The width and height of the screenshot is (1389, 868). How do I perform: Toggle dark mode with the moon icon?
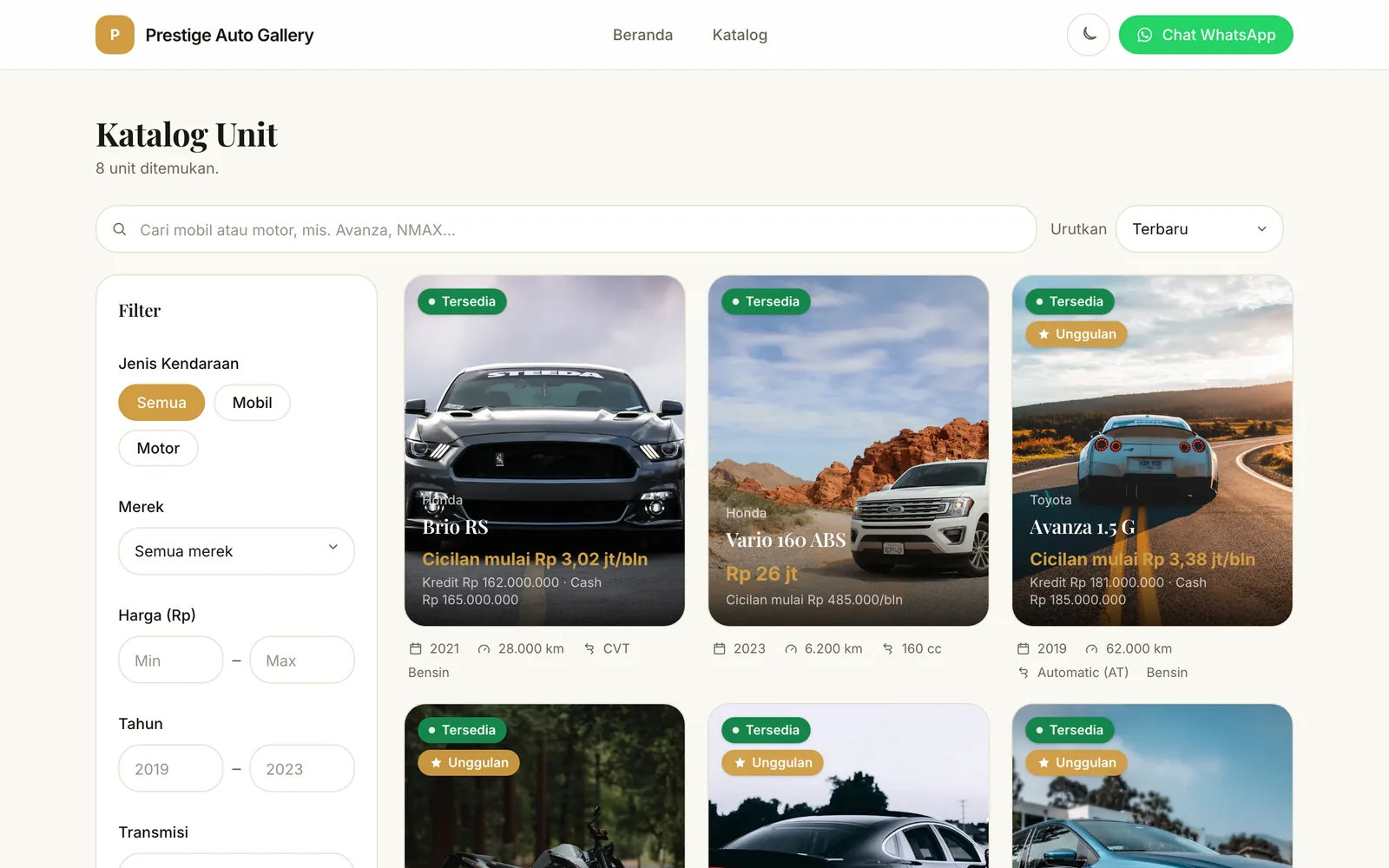(1089, 35)
